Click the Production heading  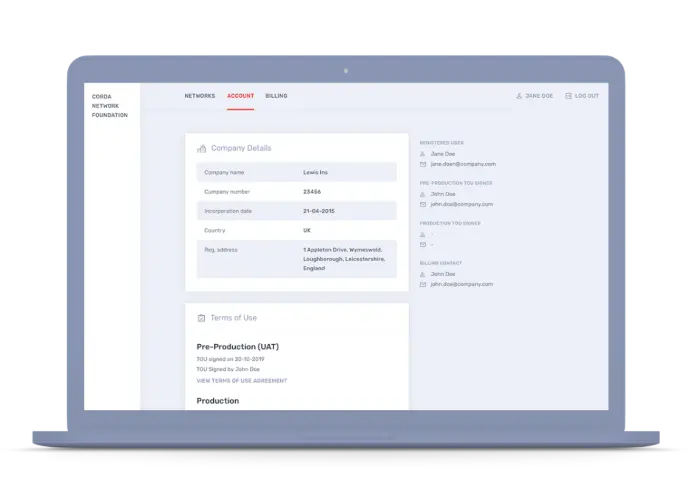click(218, 401)
